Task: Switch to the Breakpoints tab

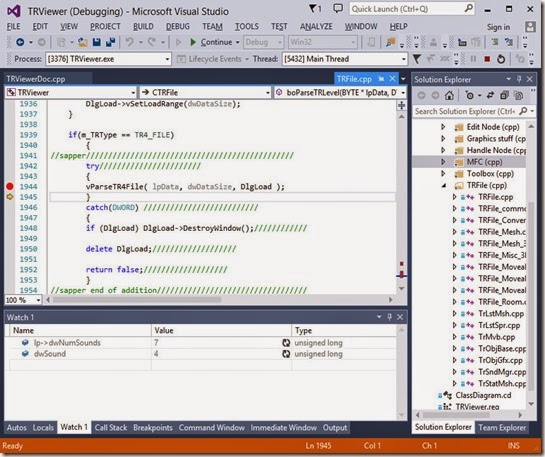Action: point(153,428)
